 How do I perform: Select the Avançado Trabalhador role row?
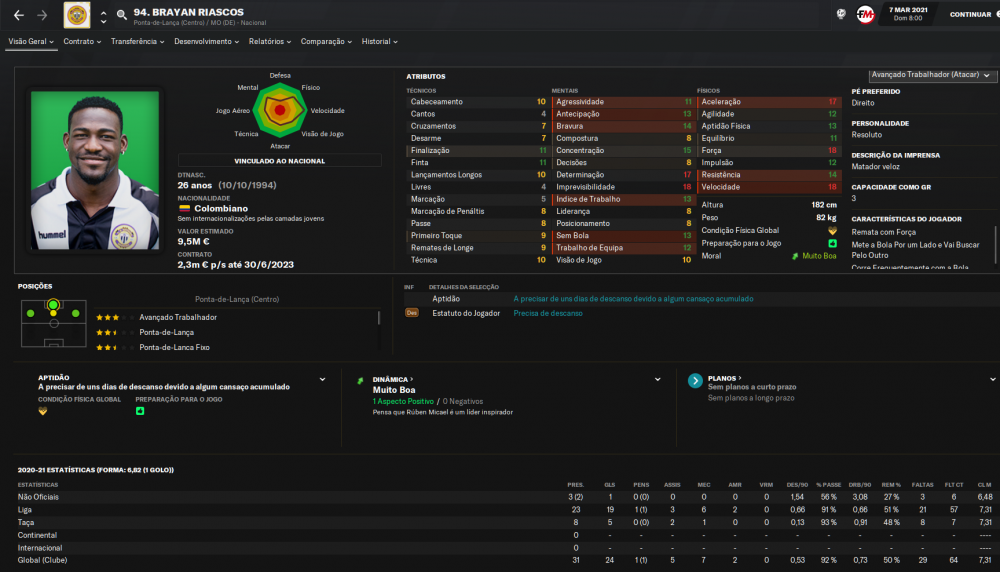tap(235, 317)
